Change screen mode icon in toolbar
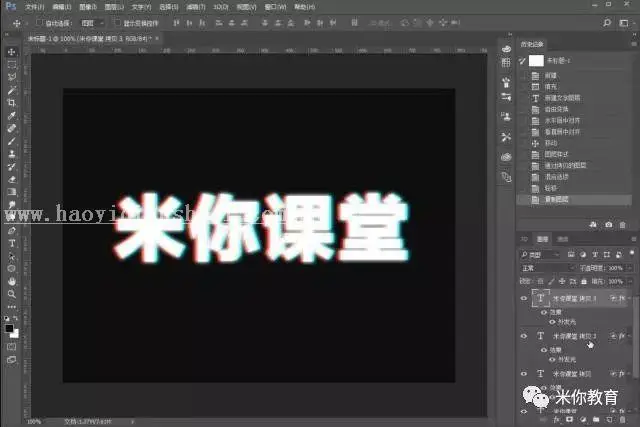Screen dimensions: 640x427 11,360
